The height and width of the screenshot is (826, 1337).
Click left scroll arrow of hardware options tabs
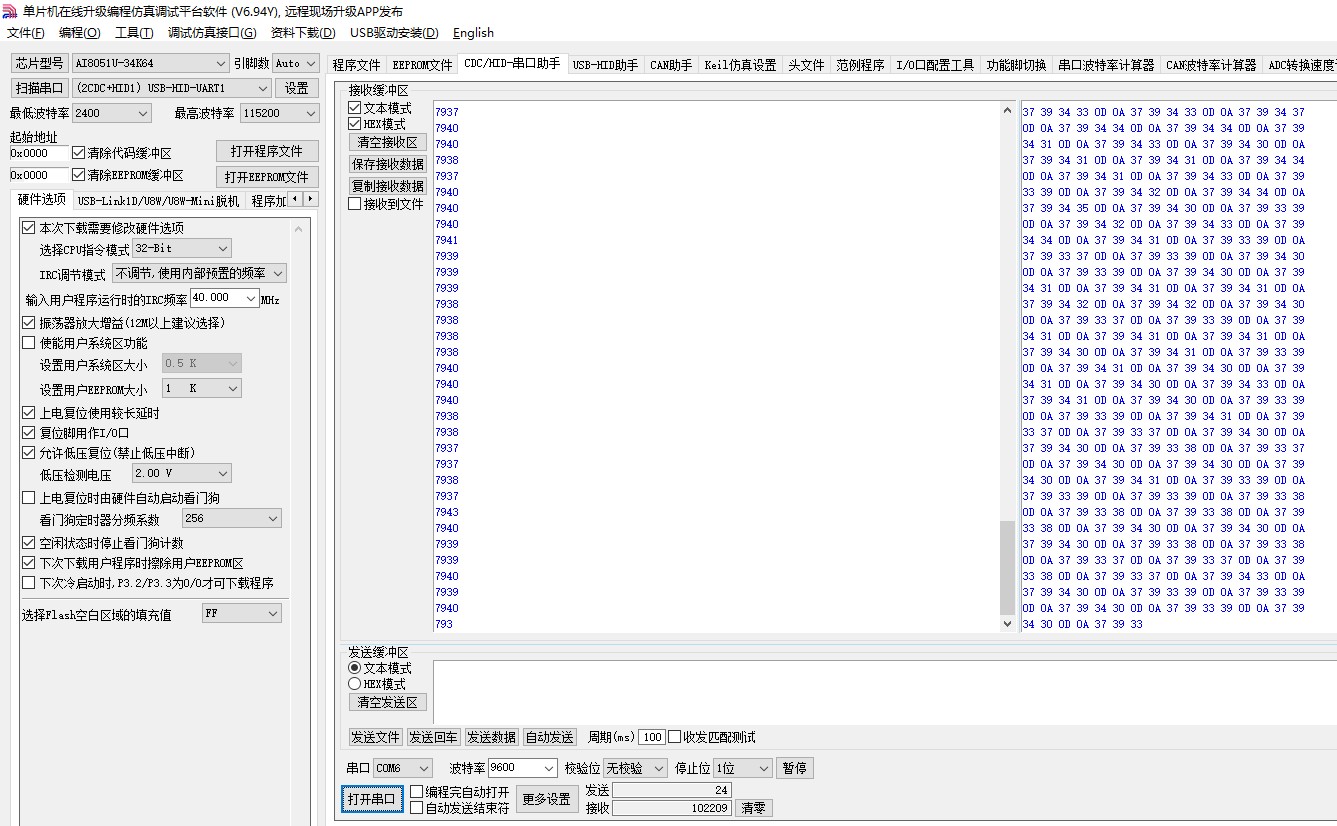coord(295,199)
